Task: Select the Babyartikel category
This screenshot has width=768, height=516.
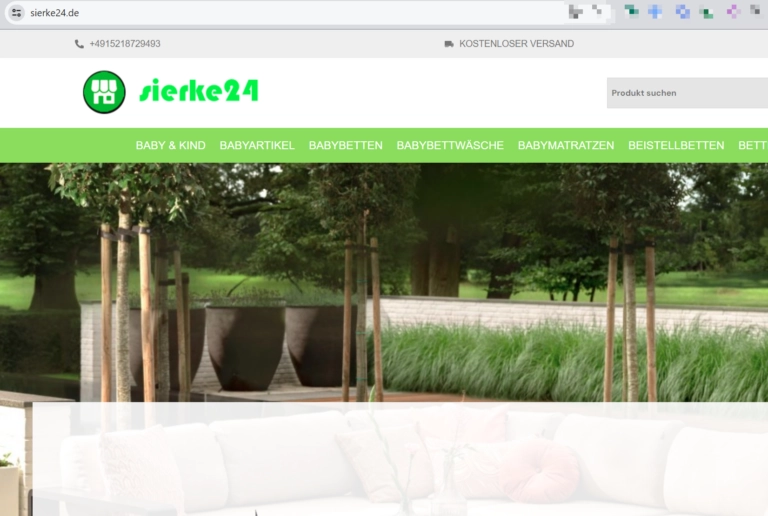Action: (x=257, y=145)
